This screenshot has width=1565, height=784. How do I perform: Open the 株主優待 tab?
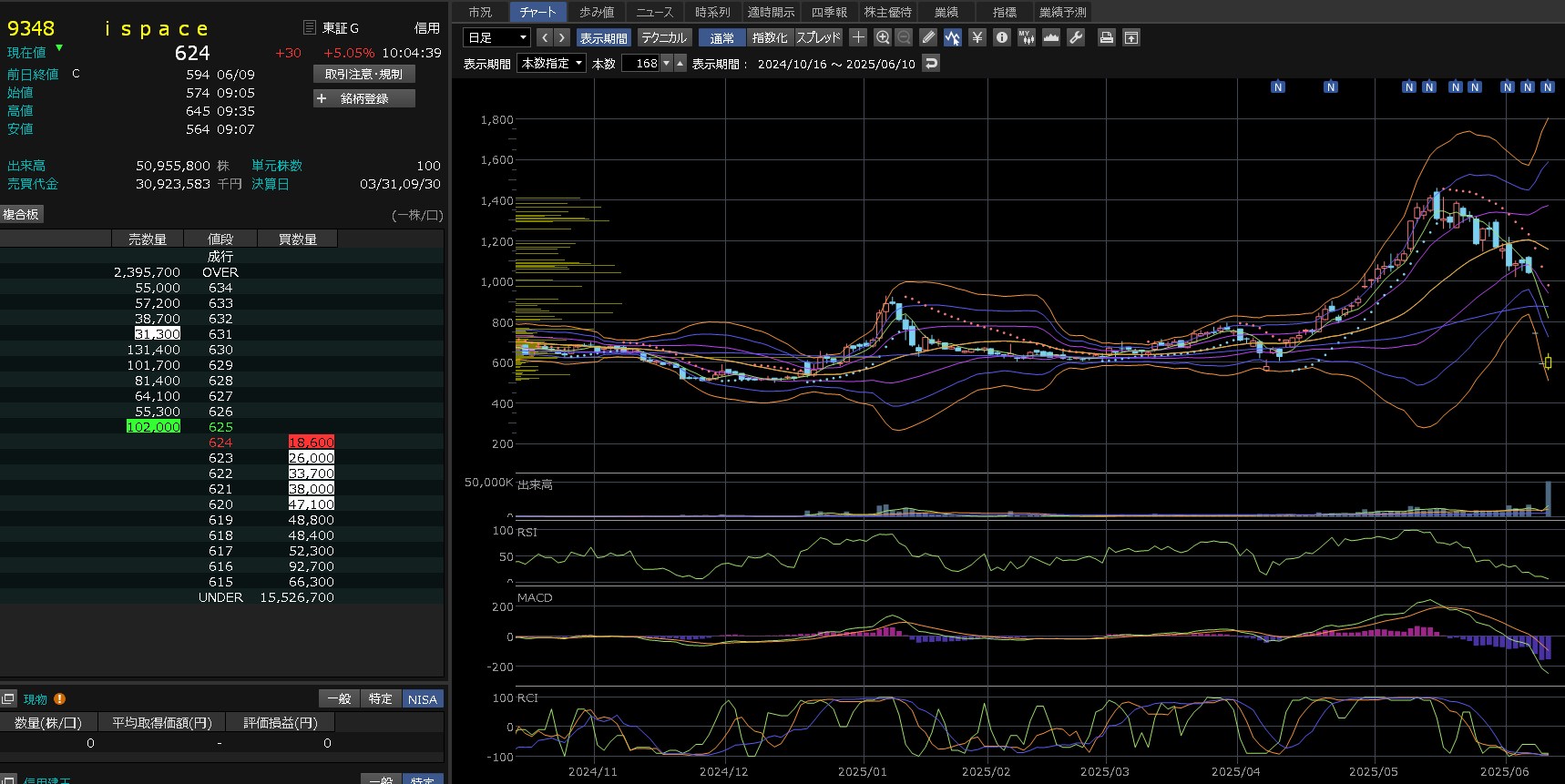pyautogui.click(x=887, y=12)
